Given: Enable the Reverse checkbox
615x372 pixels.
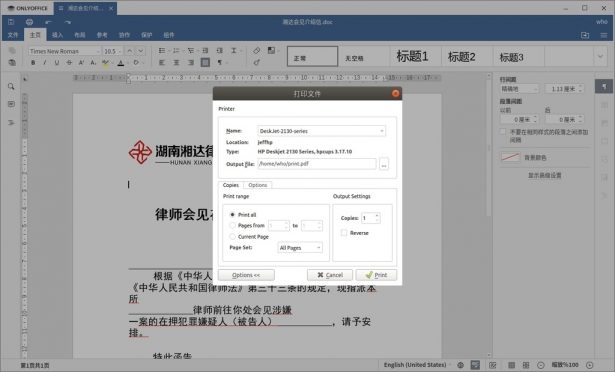Looking at the screenshot, I should click(x=344, y=233).
